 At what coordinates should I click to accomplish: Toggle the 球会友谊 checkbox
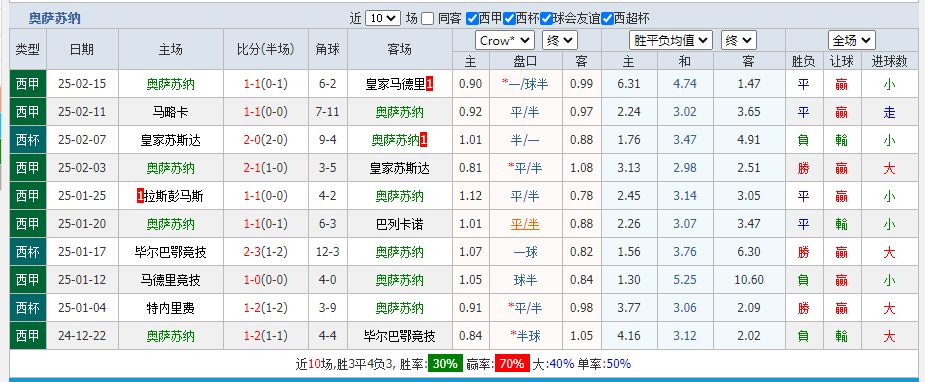tap(547, 18)
